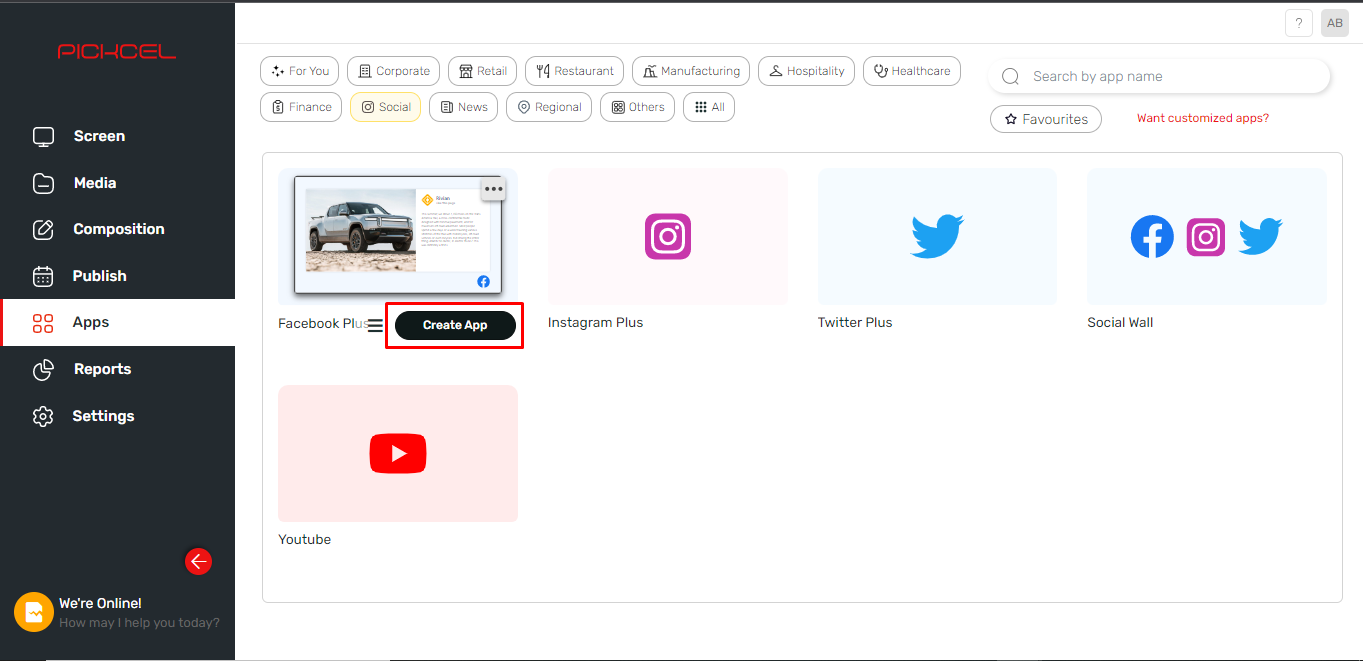Select the Retail category filter
Image resolution: width=1363 pixels, height=661 pixels.
coord(482,71)
